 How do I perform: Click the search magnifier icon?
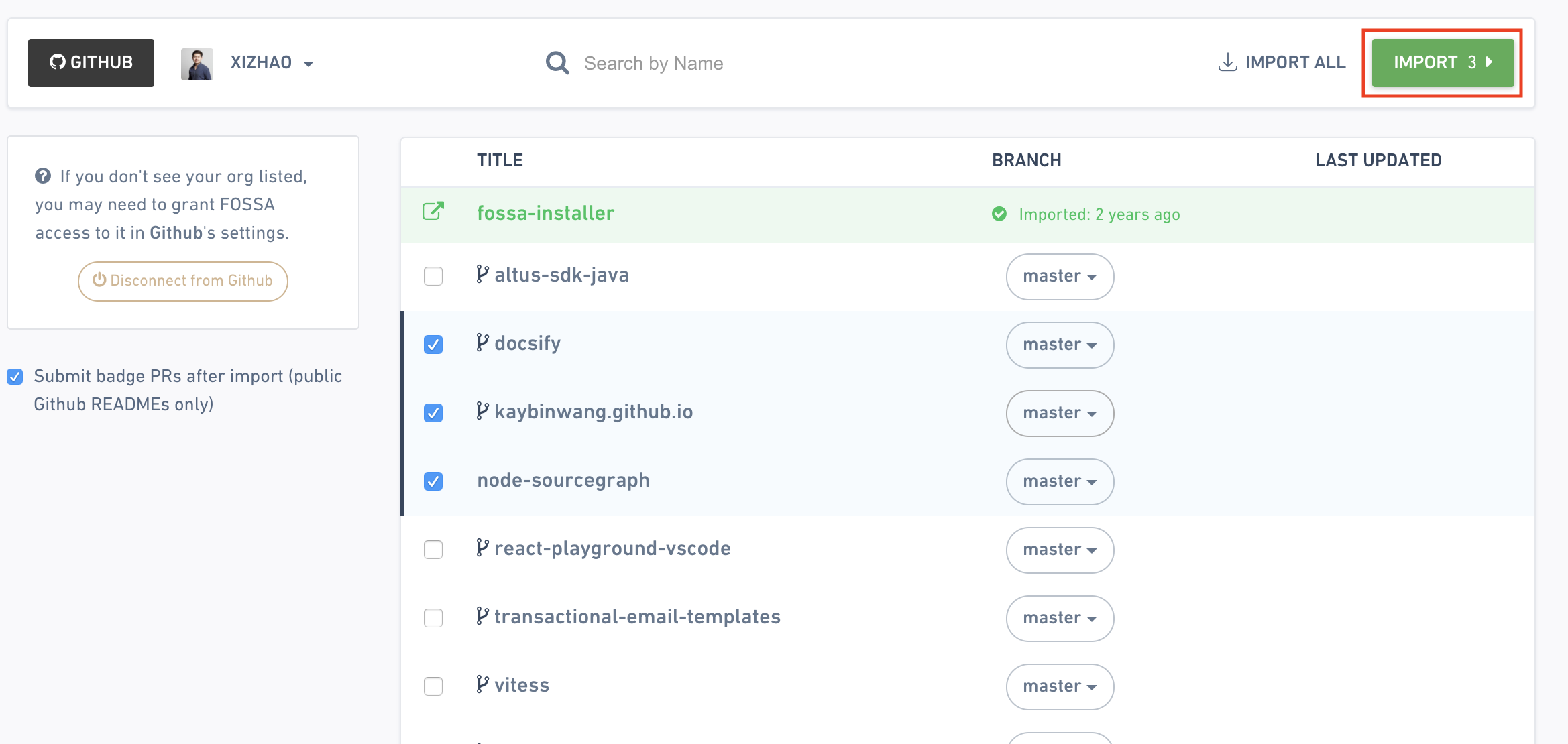557,63
